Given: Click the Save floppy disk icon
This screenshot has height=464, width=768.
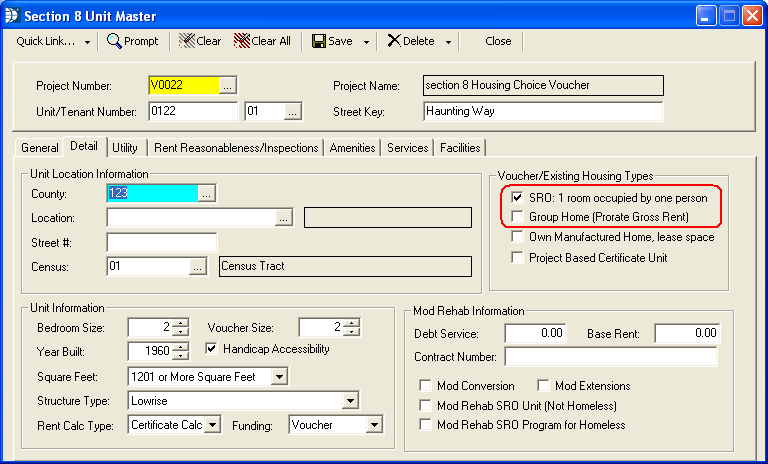Looking at the screenshot, I should [319, 41].
